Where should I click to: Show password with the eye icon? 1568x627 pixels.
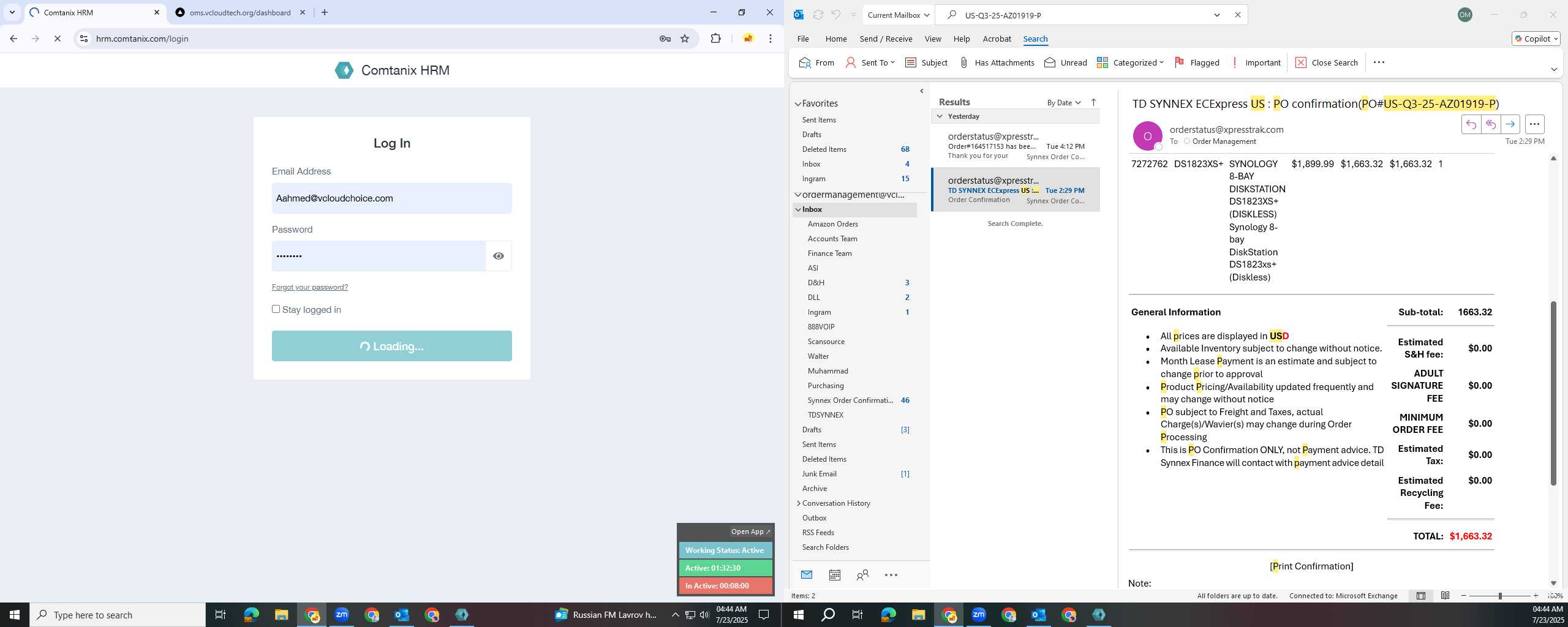[x=499, y=256]
